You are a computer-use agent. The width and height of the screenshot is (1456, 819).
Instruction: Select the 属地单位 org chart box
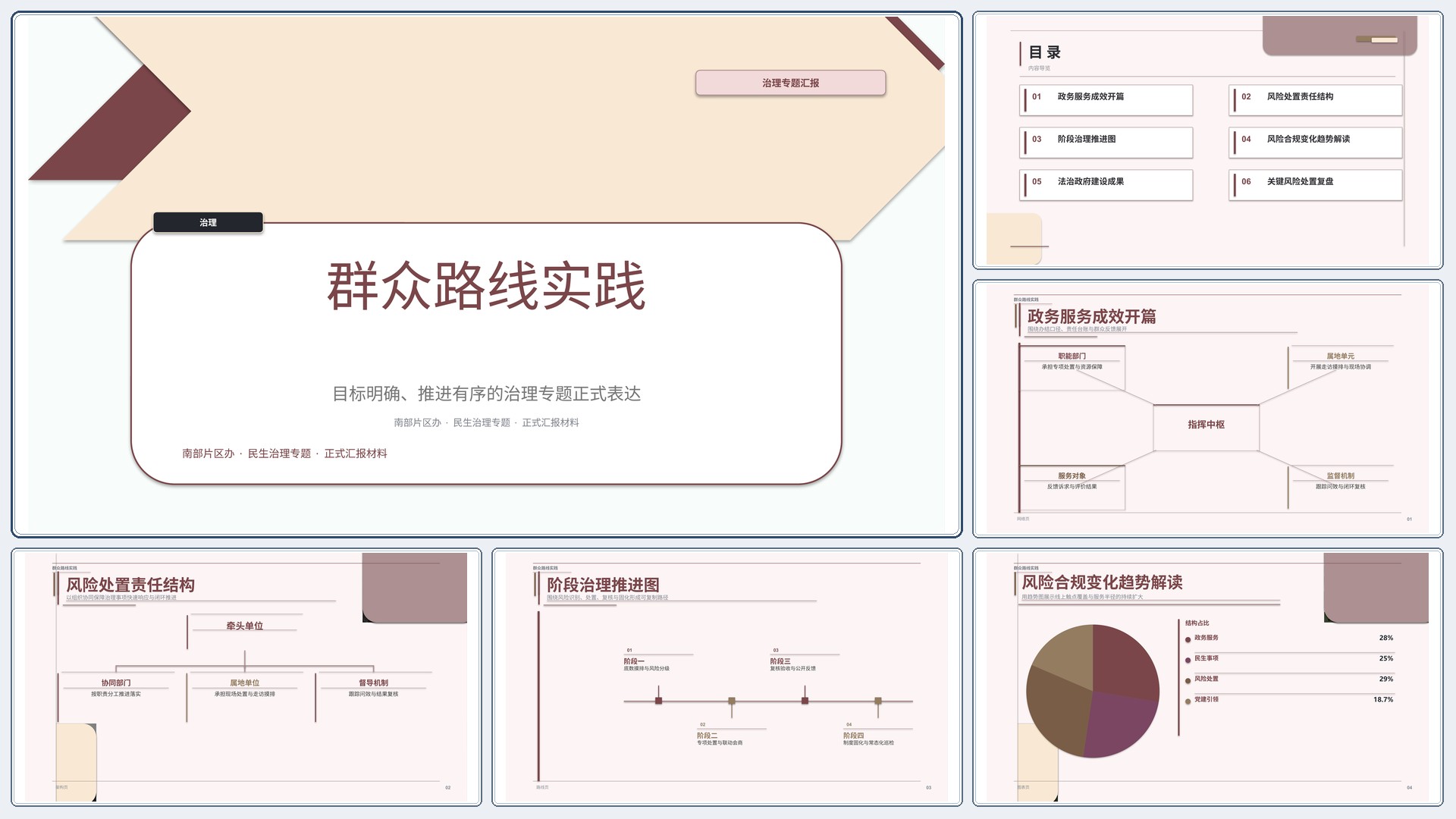(x=244, y=696)
